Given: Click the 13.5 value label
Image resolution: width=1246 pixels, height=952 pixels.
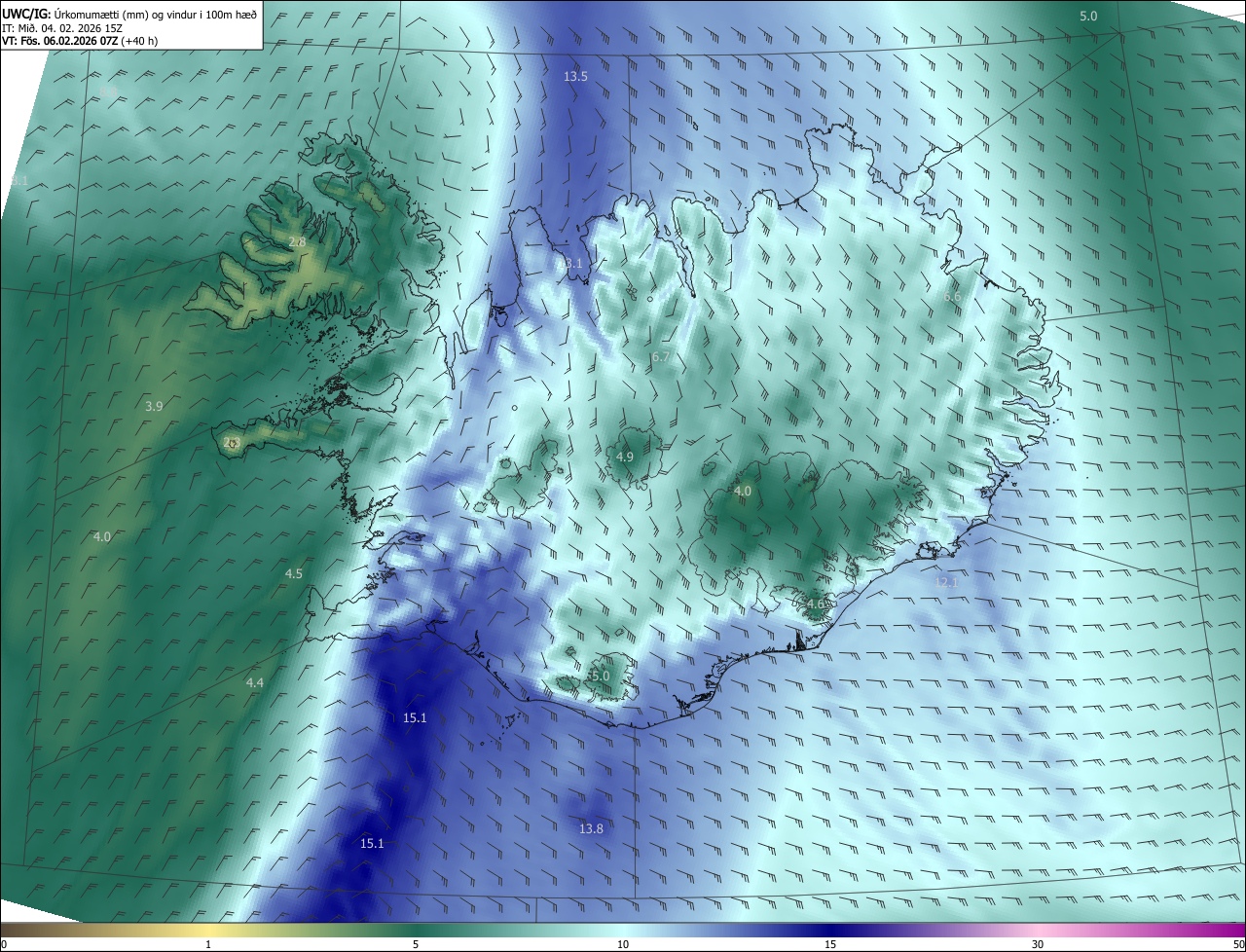Looking at the screenshot, I should 575,76.
